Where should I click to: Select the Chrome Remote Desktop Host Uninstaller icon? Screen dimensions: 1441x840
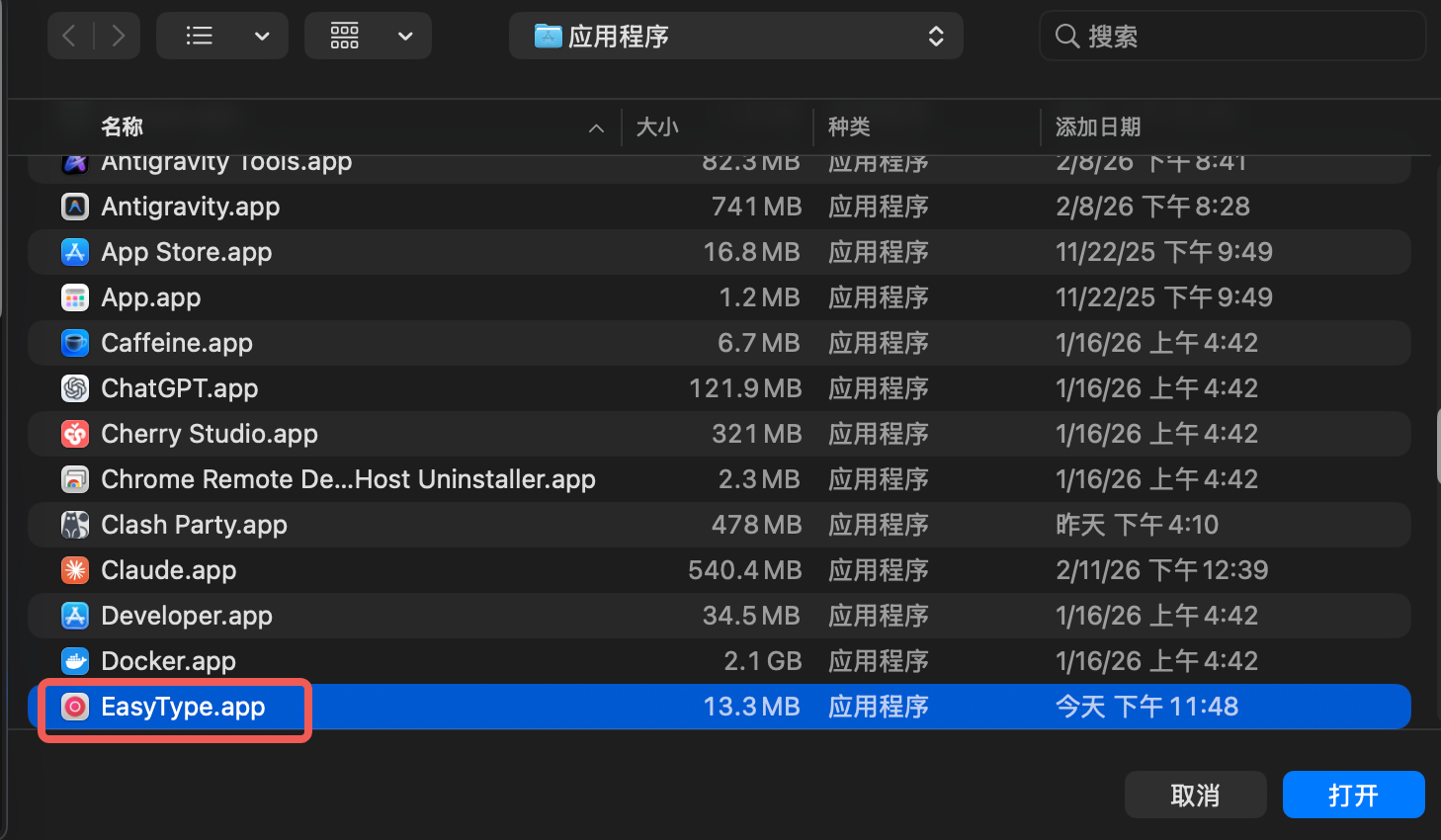coord(75,479)
